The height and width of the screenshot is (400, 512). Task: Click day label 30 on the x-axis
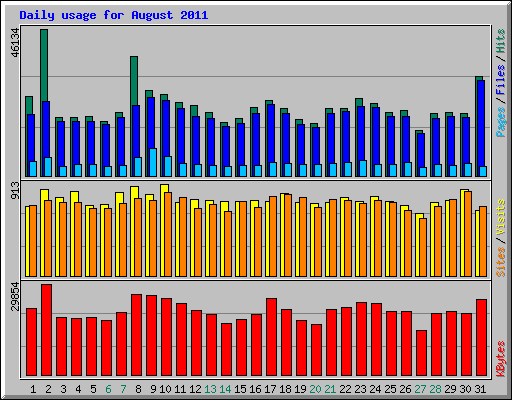click(x=465, y=389)
